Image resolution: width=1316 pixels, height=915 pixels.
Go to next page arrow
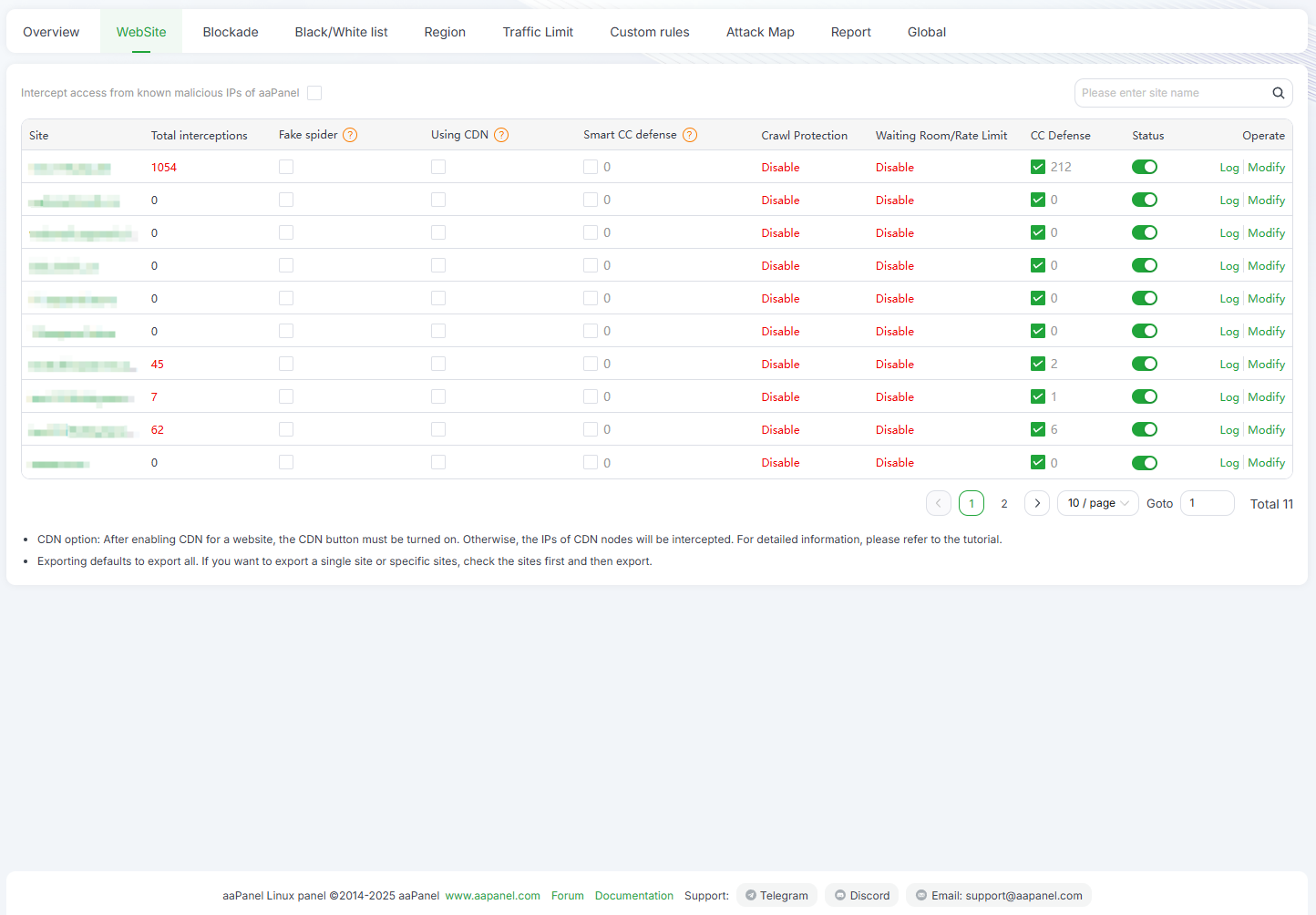[1036, 503]
